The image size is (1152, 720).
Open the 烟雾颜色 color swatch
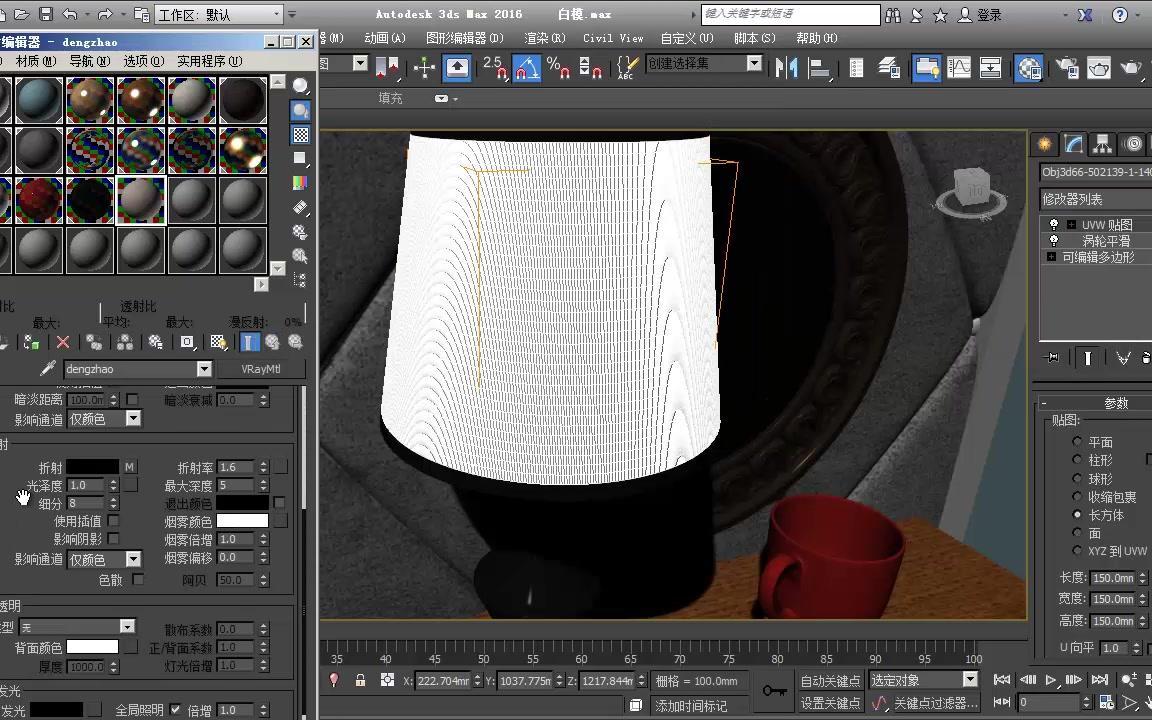tap(241, 522)
